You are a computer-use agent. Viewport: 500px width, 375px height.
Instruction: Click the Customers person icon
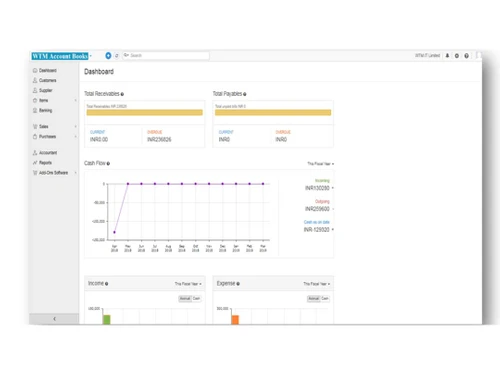(x=35, y=80)
